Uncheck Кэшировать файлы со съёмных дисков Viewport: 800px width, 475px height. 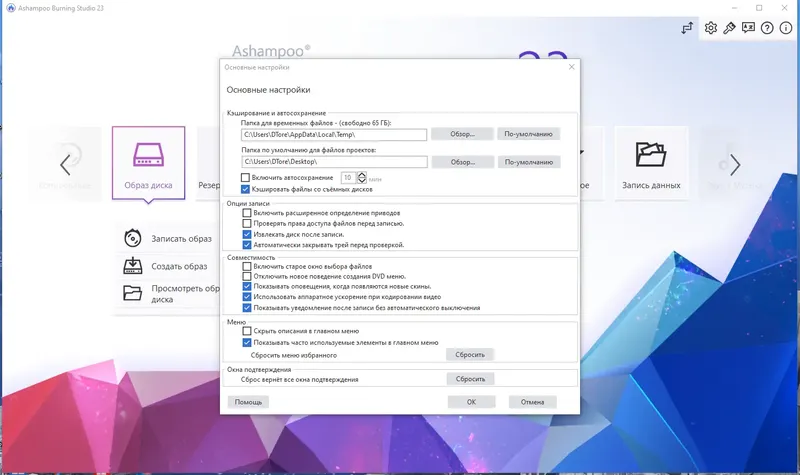[x=245, y=189]
